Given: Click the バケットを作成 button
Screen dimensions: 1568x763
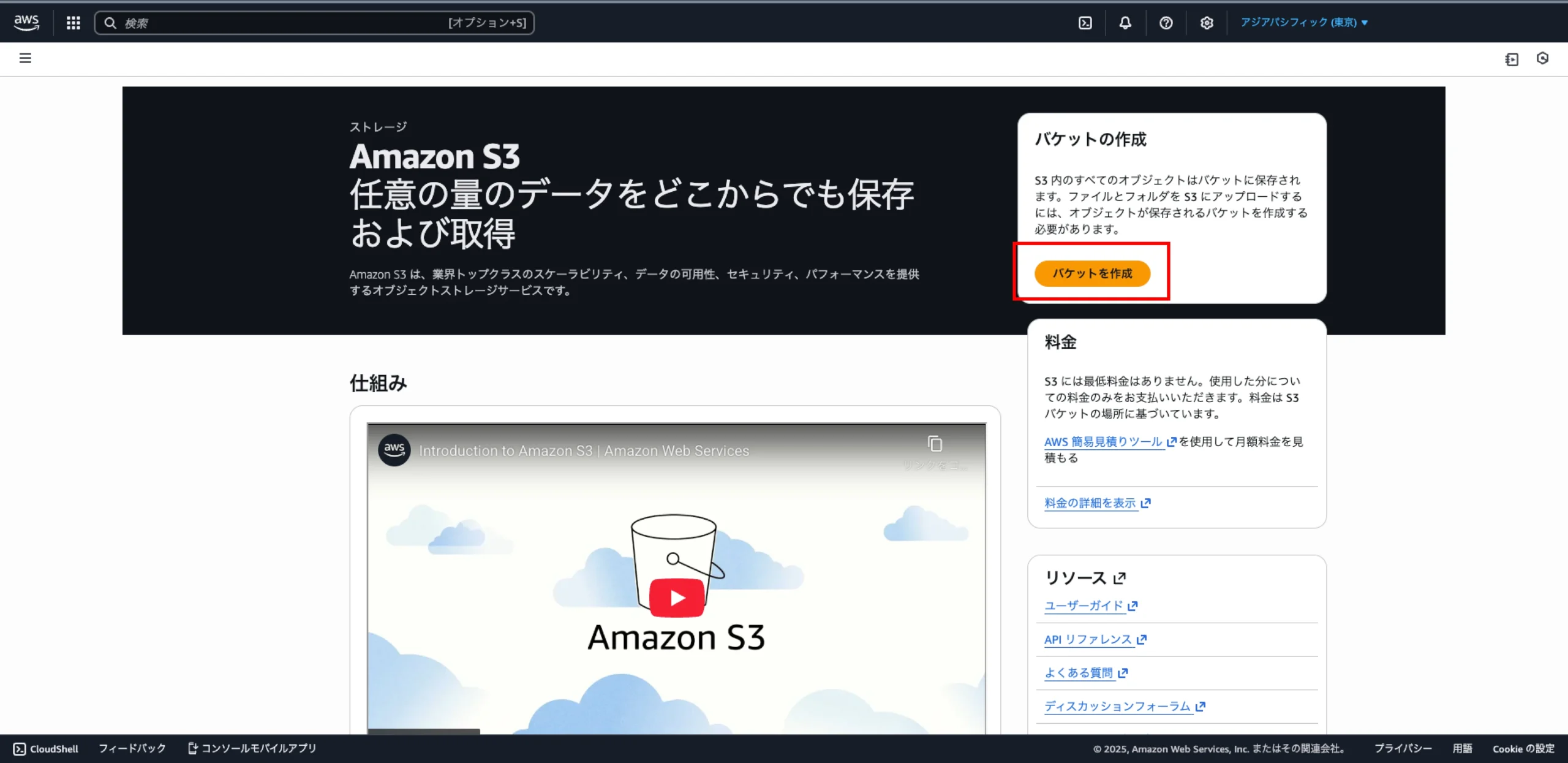Looking at the screenshot, I should [1092, 273].
